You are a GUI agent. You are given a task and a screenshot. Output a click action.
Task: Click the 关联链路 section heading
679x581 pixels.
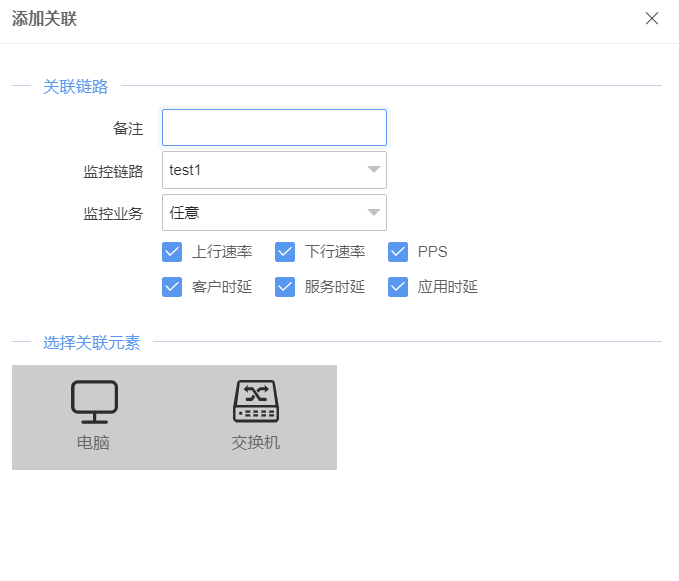click(x=76, y=87)
